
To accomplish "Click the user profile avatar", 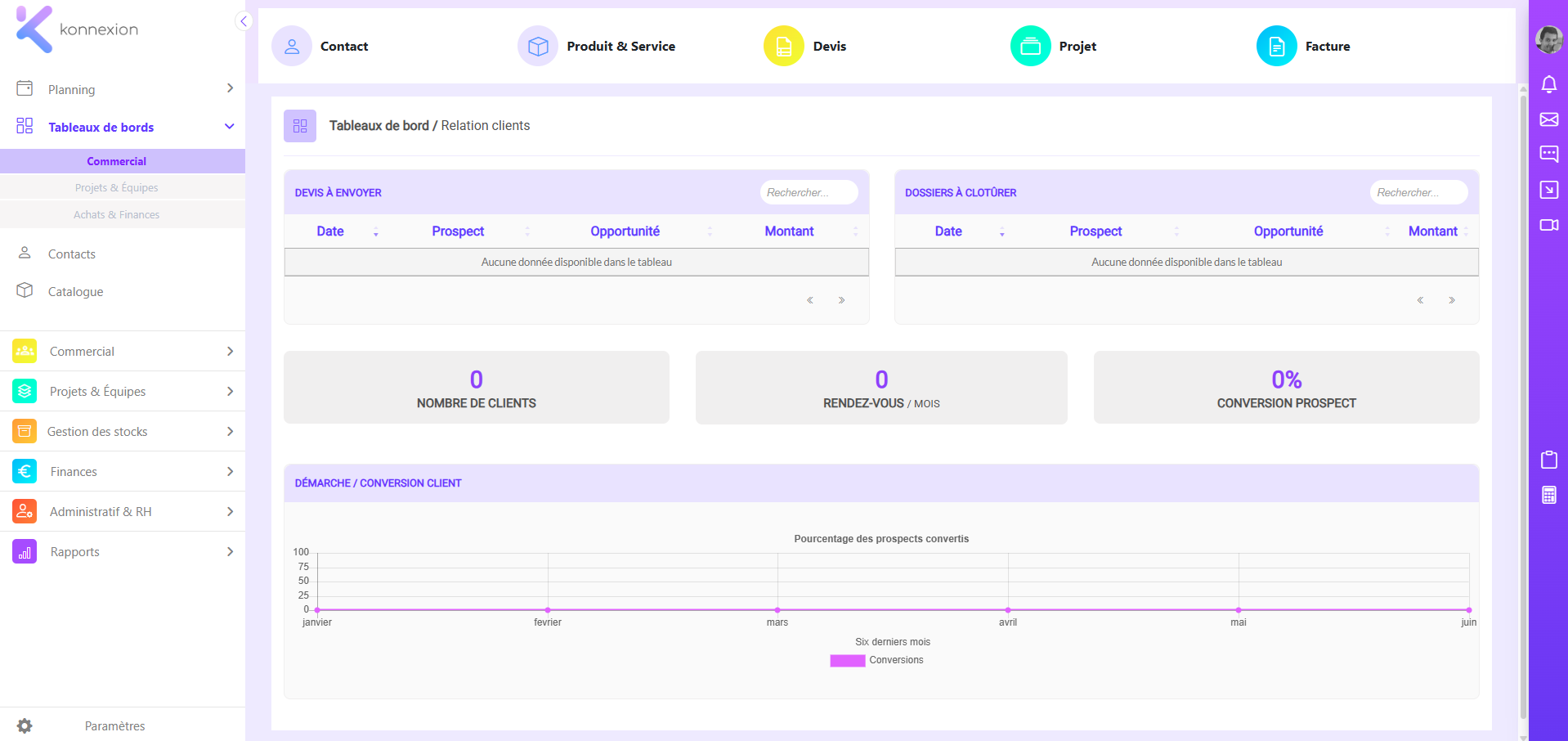I will point(1548,38).
